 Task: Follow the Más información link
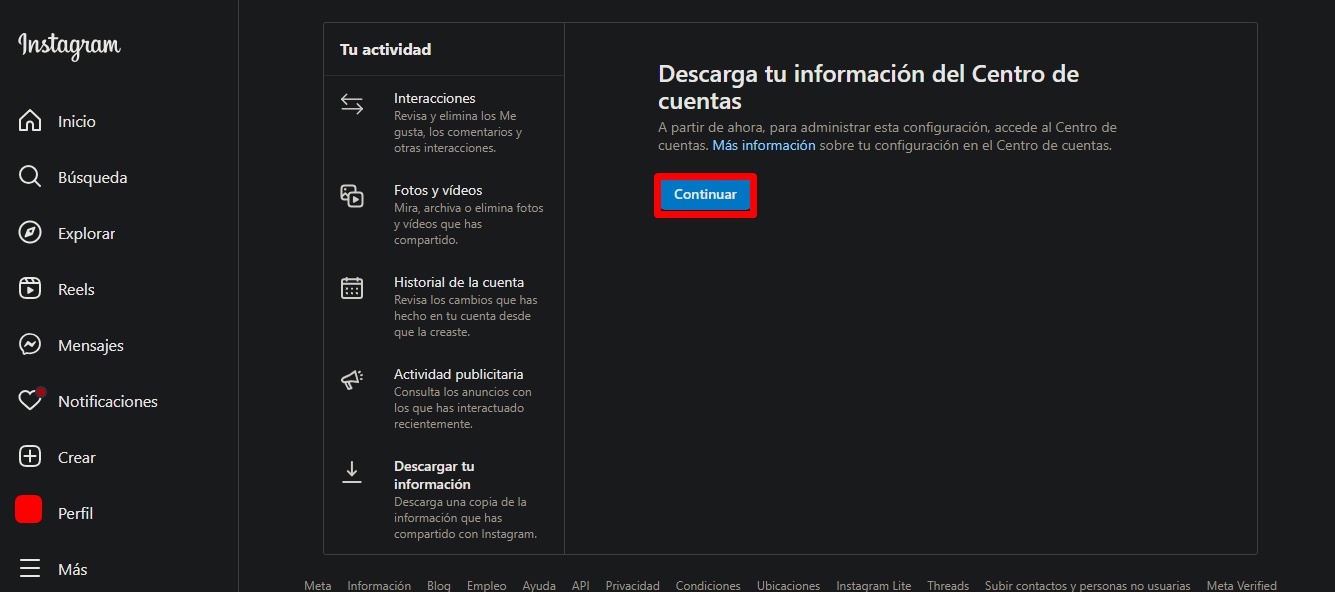coord(763,145)
